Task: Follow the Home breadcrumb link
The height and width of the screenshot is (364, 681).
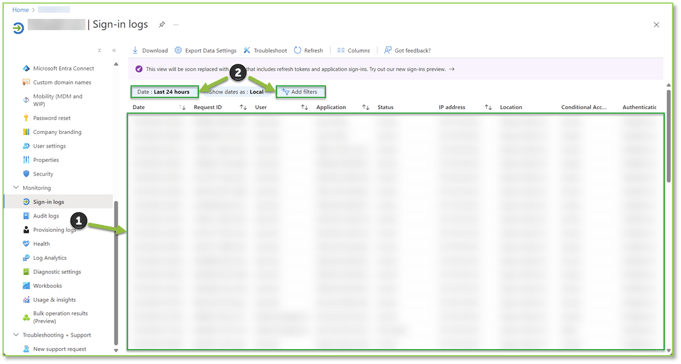Action: [x=20, y=10]
